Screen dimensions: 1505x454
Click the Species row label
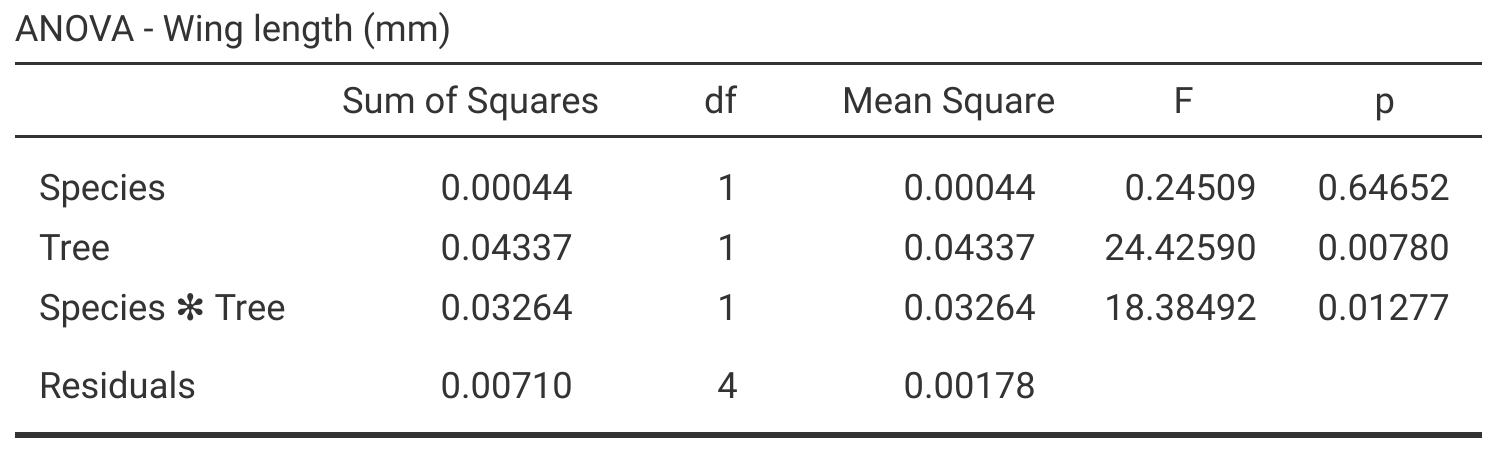pyautogui.click(x=102, y=188)
